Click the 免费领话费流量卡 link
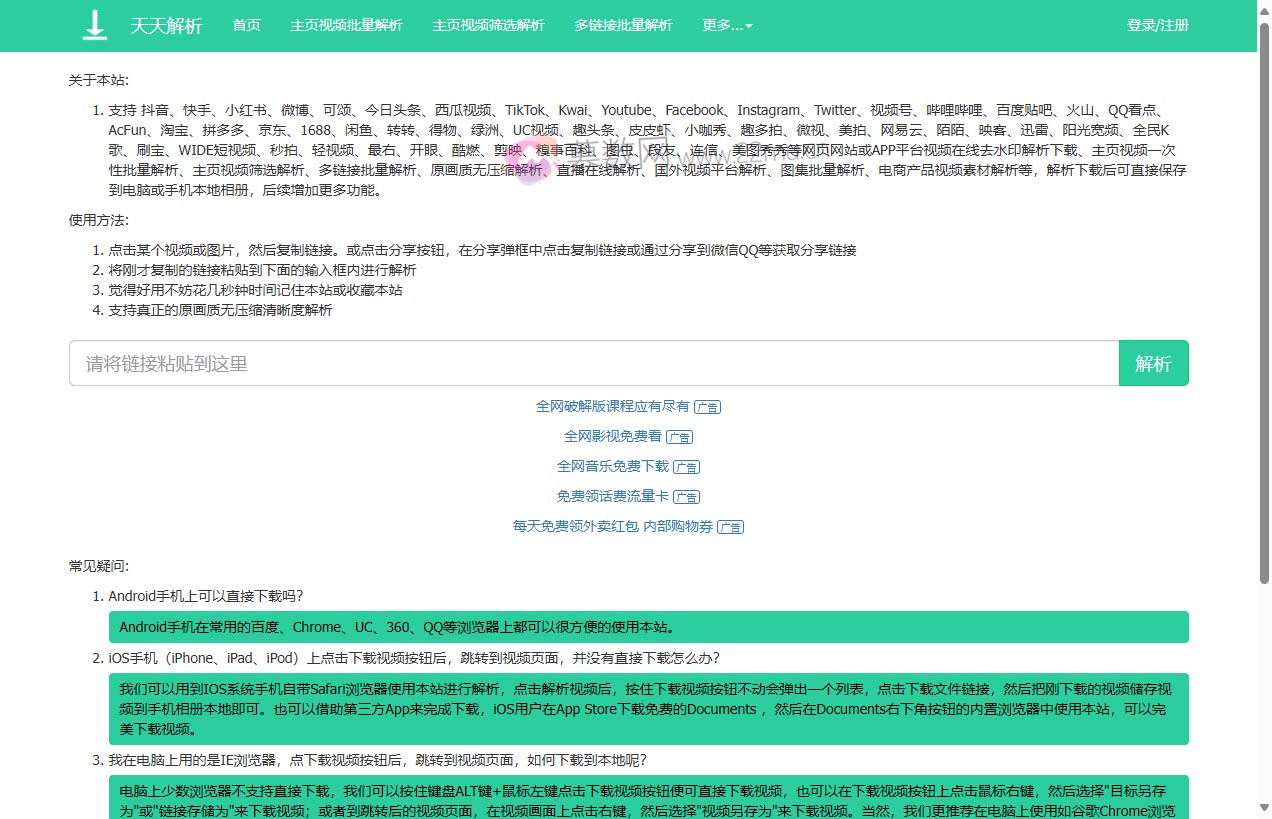This screenshot has height=819, width=1272. tap(612, 496)
